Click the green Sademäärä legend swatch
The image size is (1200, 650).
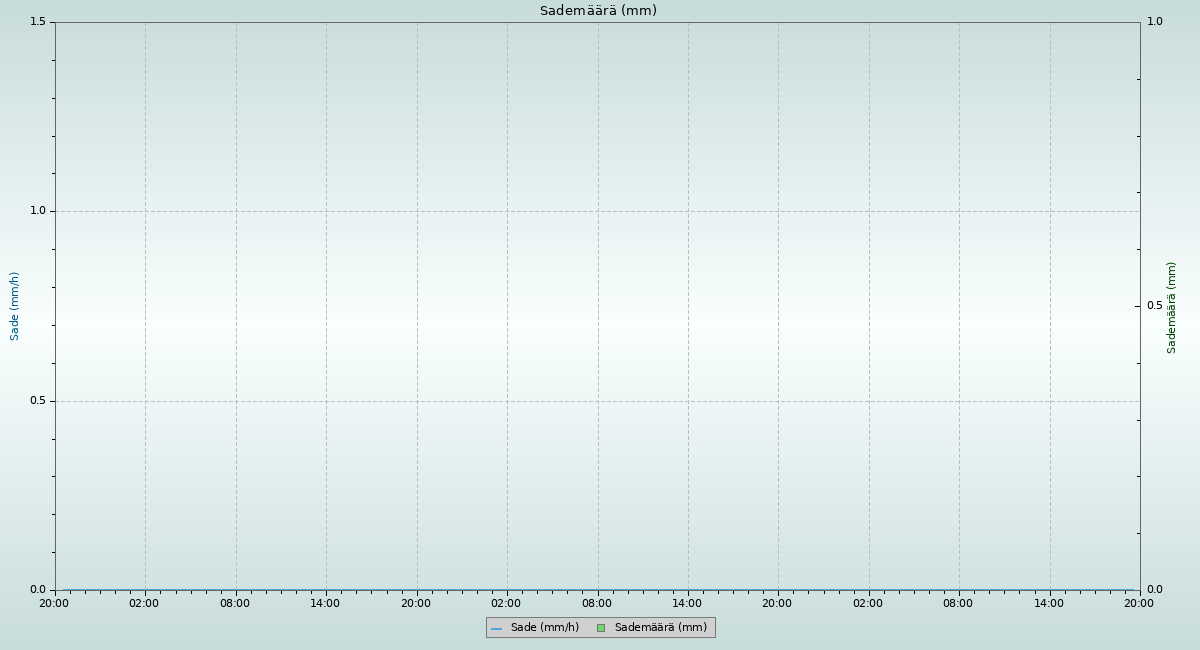click(601, 628)
